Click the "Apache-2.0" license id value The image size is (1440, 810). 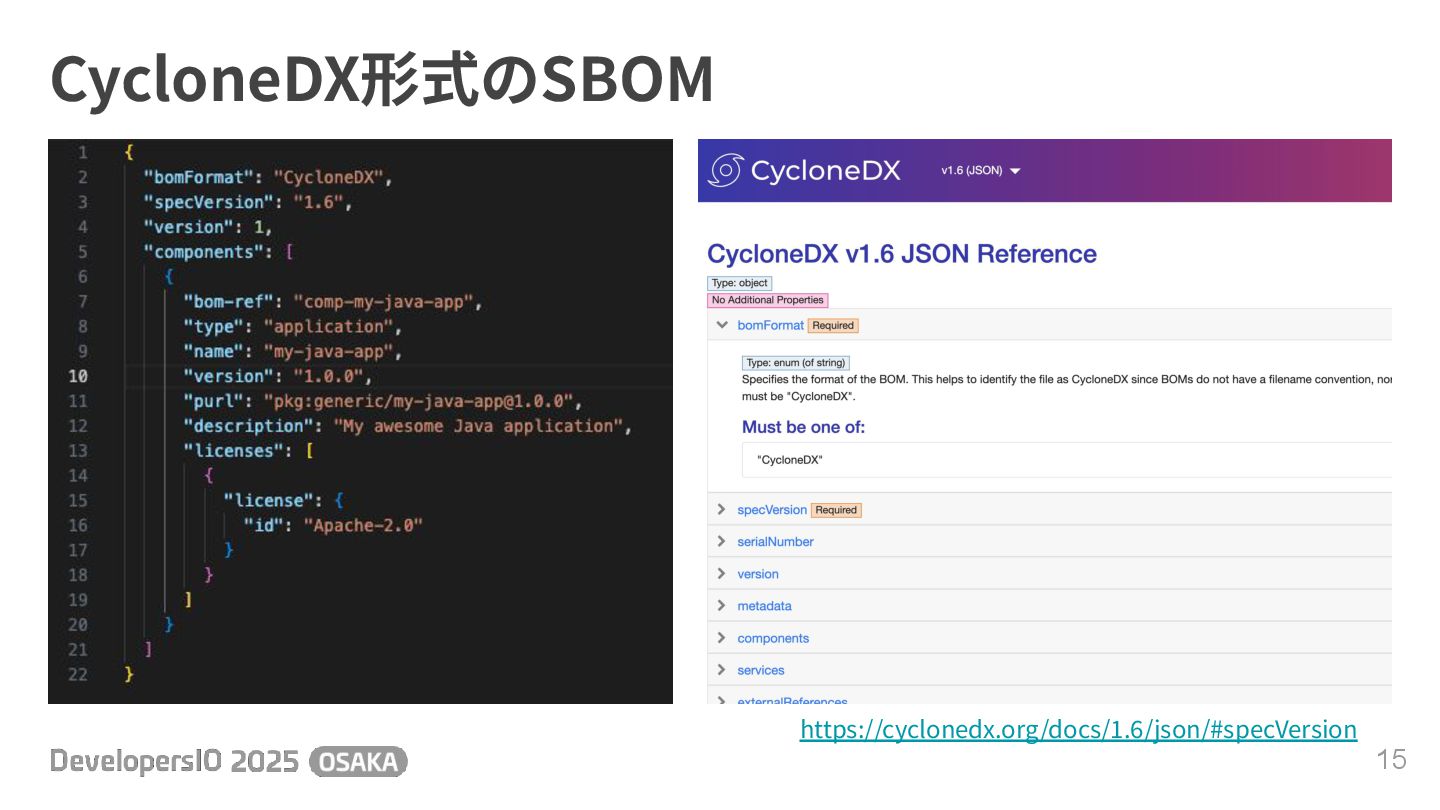tap(364, 525)
